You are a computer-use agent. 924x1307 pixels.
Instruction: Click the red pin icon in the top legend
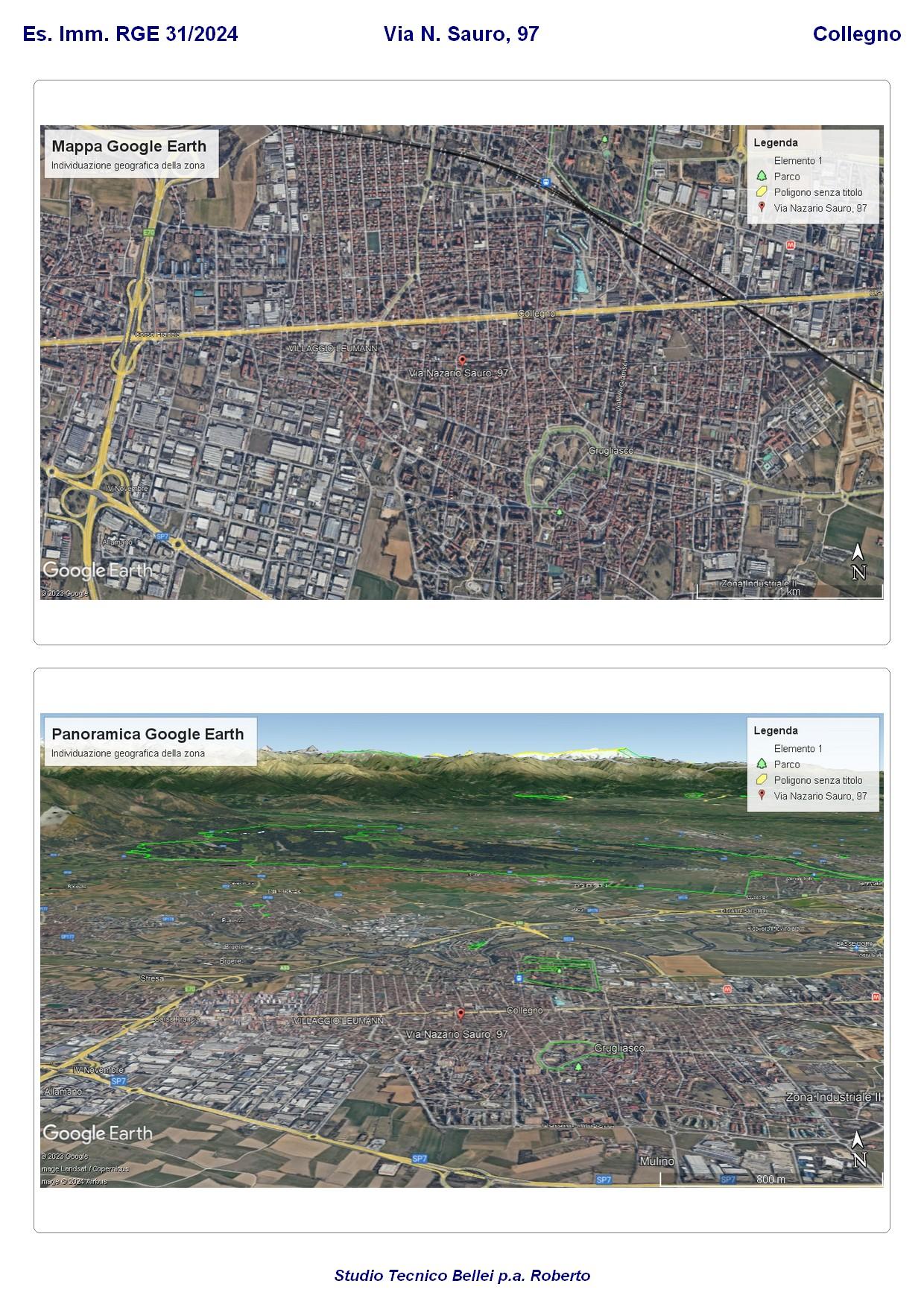click(x=762, y=208)
